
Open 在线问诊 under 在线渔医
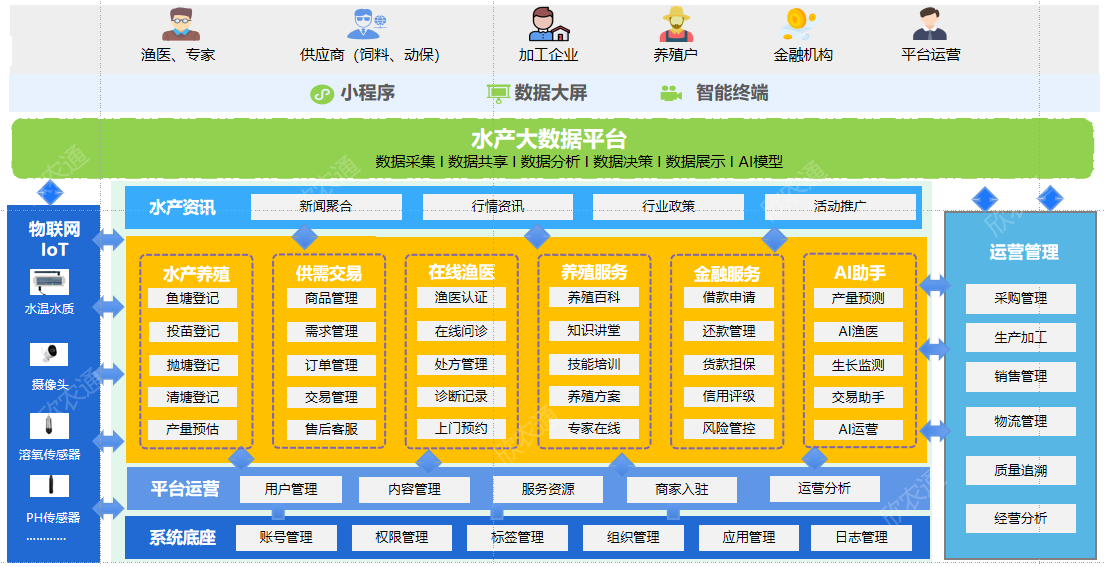461,331
